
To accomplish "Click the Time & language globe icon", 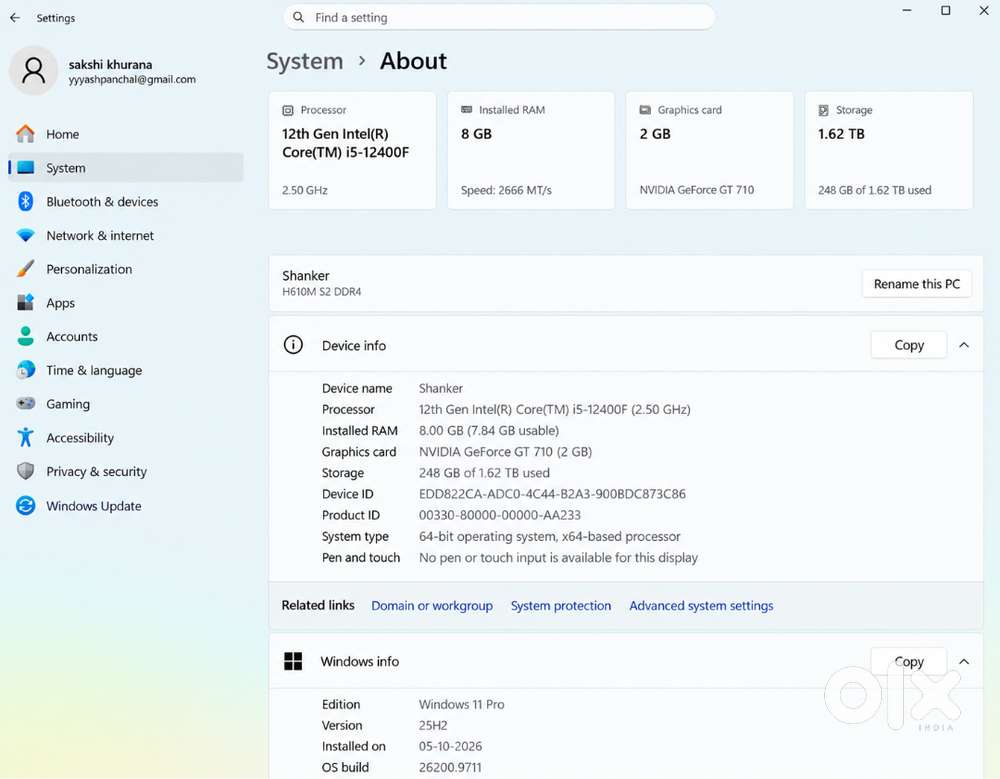I will coord(26,370).
